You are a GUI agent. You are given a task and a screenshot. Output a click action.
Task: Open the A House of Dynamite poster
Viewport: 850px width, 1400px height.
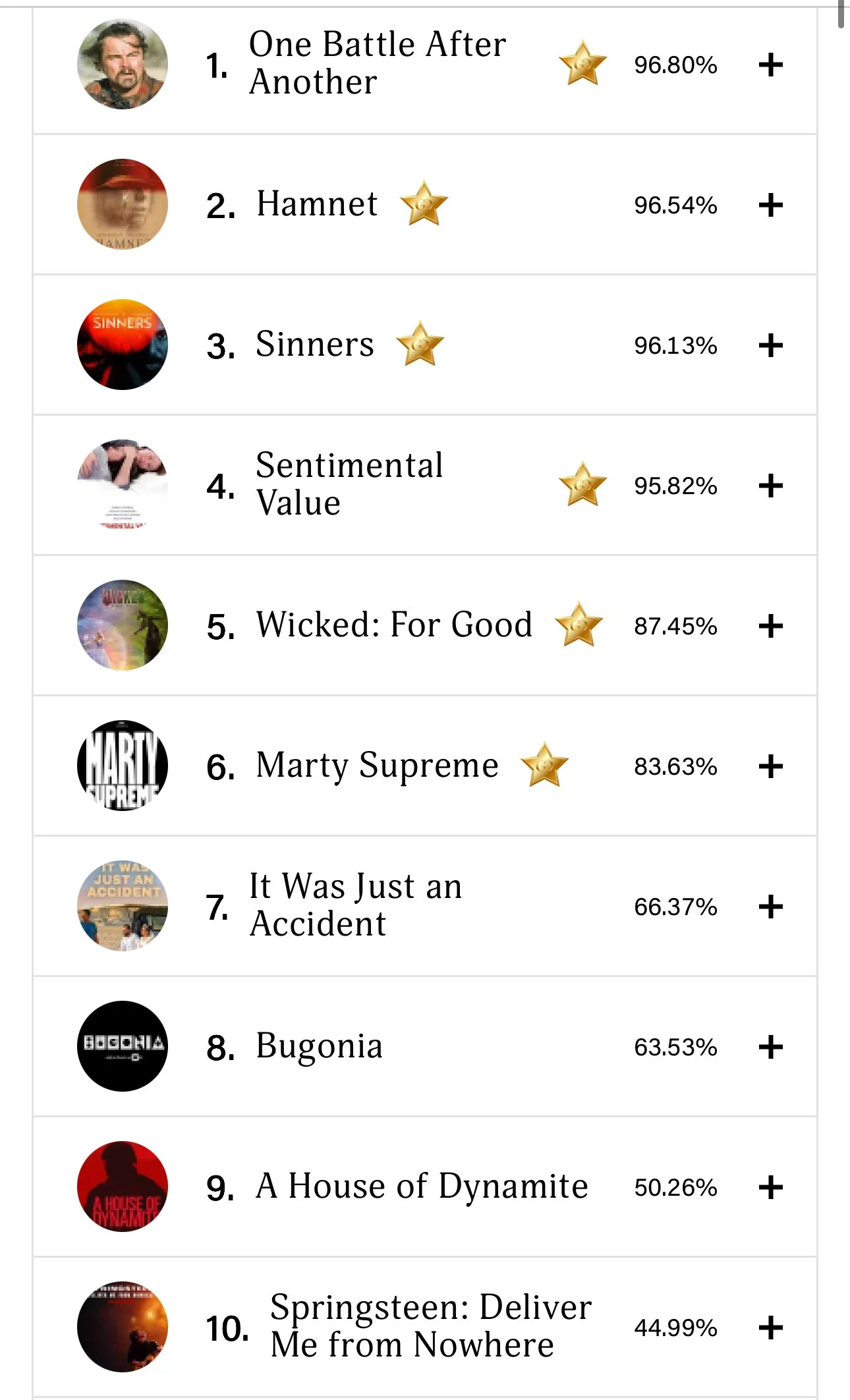123,1187
